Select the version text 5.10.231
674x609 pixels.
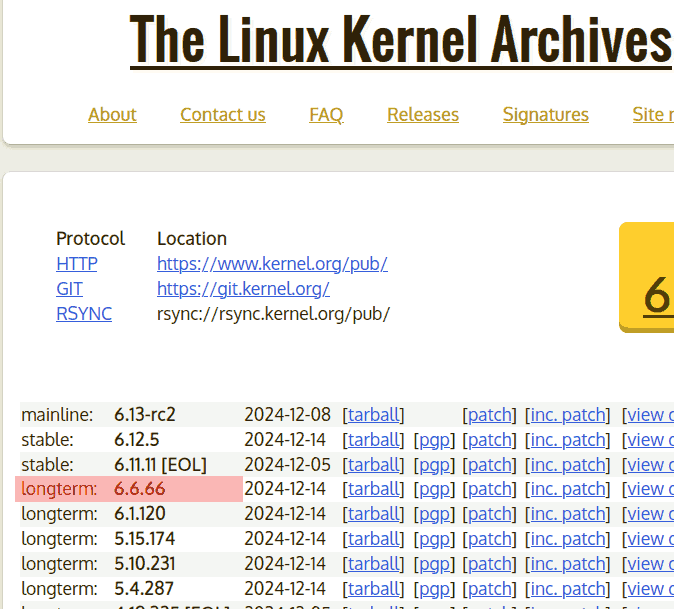(144, 563)
